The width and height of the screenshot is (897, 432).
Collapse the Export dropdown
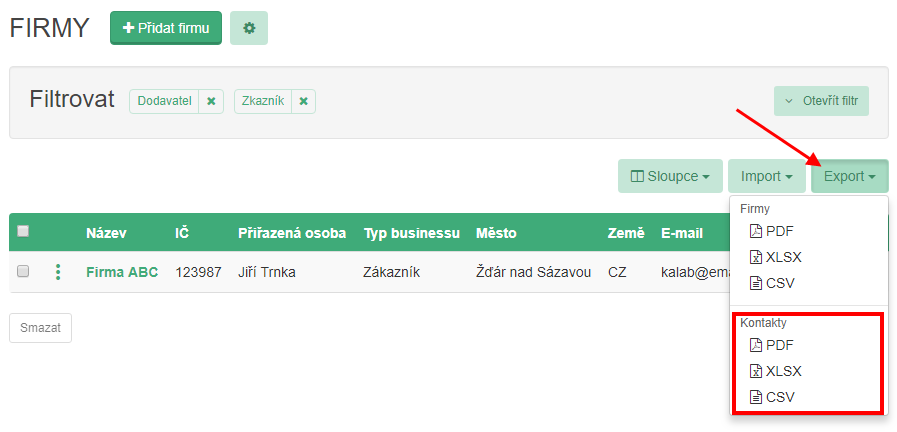(849, 177)
